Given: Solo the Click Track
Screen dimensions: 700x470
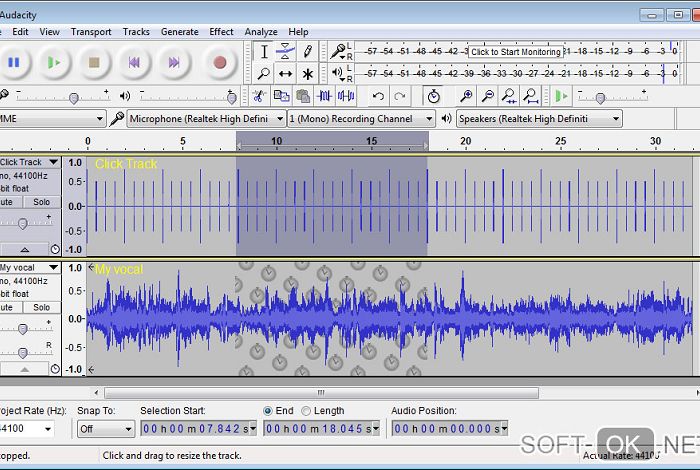Looking at the screenshot, I should (x=42, y=202).
